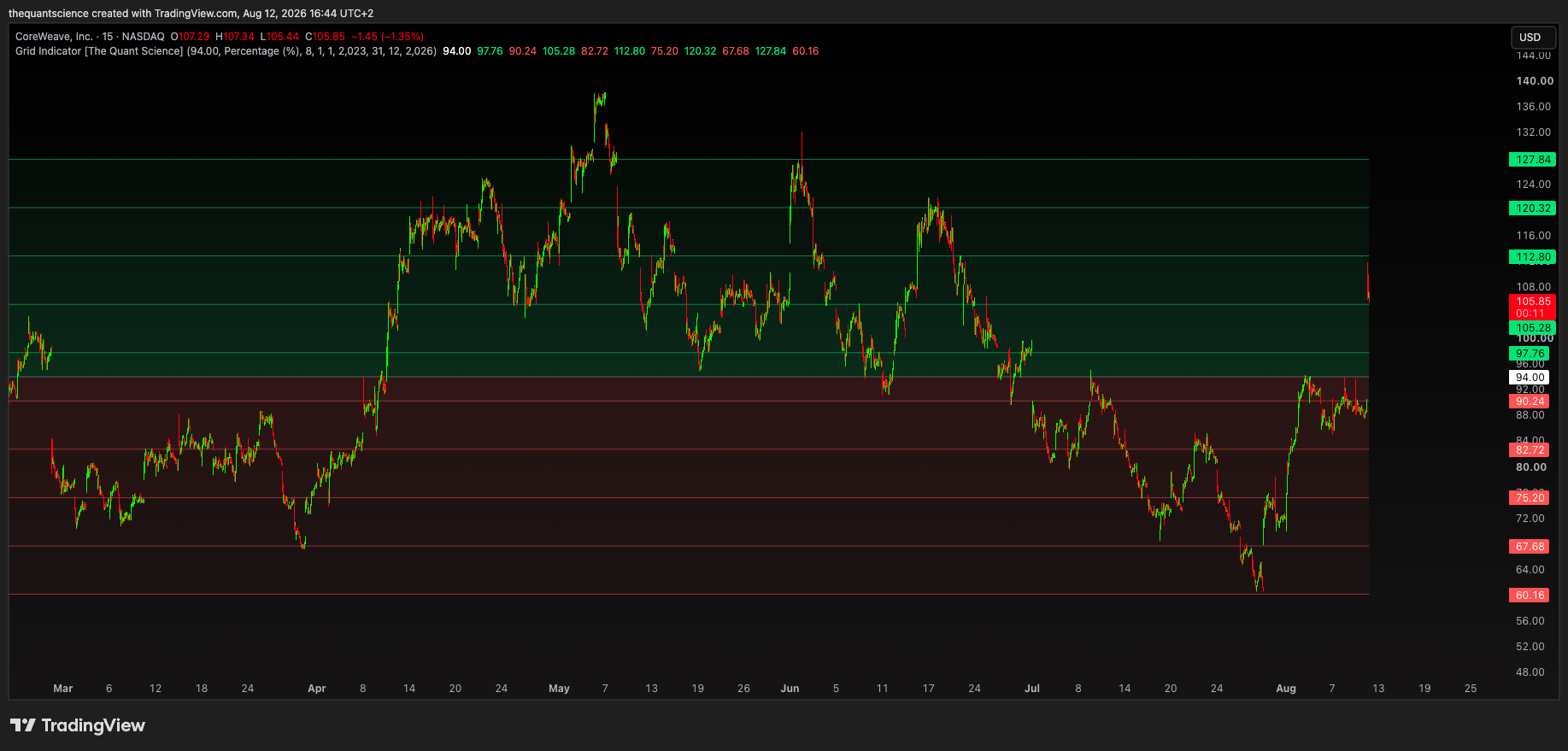The width and height of the screenshot is (1568, 751).
Task: Click the 132.00 price scale value
Action: click(1533, 132)
